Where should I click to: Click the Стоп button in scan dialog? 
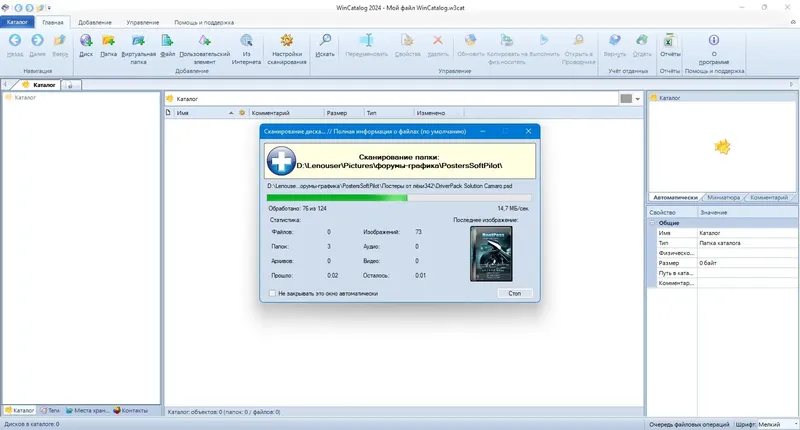pos(515,293)
